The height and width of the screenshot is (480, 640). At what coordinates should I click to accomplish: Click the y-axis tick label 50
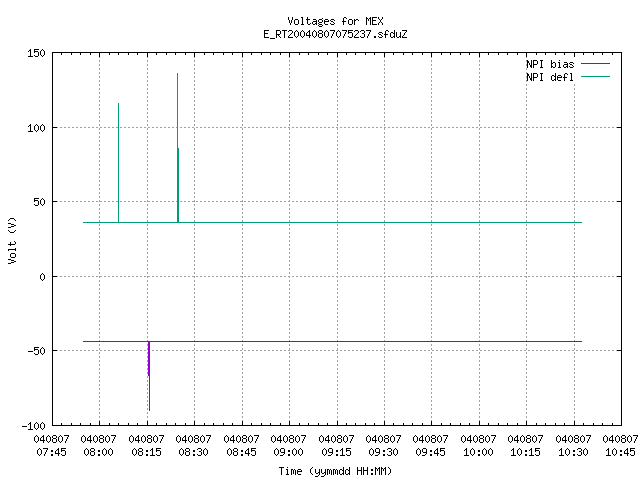point(40,202)
